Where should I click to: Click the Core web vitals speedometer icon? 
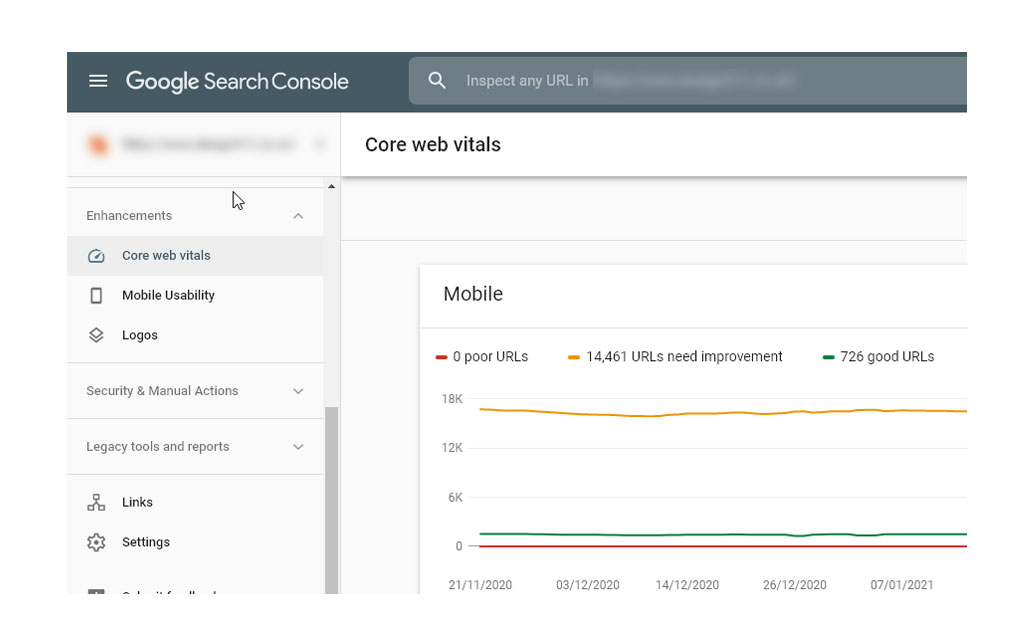click(96, 256)
